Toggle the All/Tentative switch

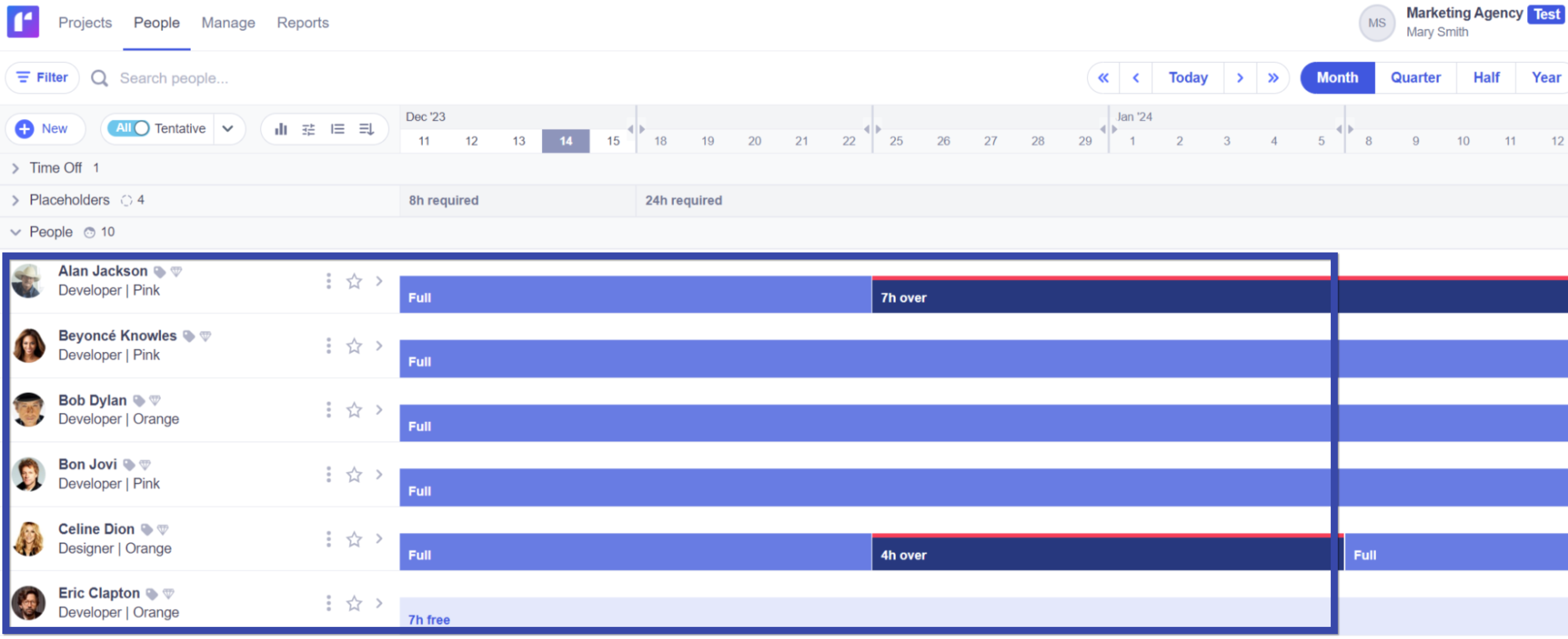[128, 129]
